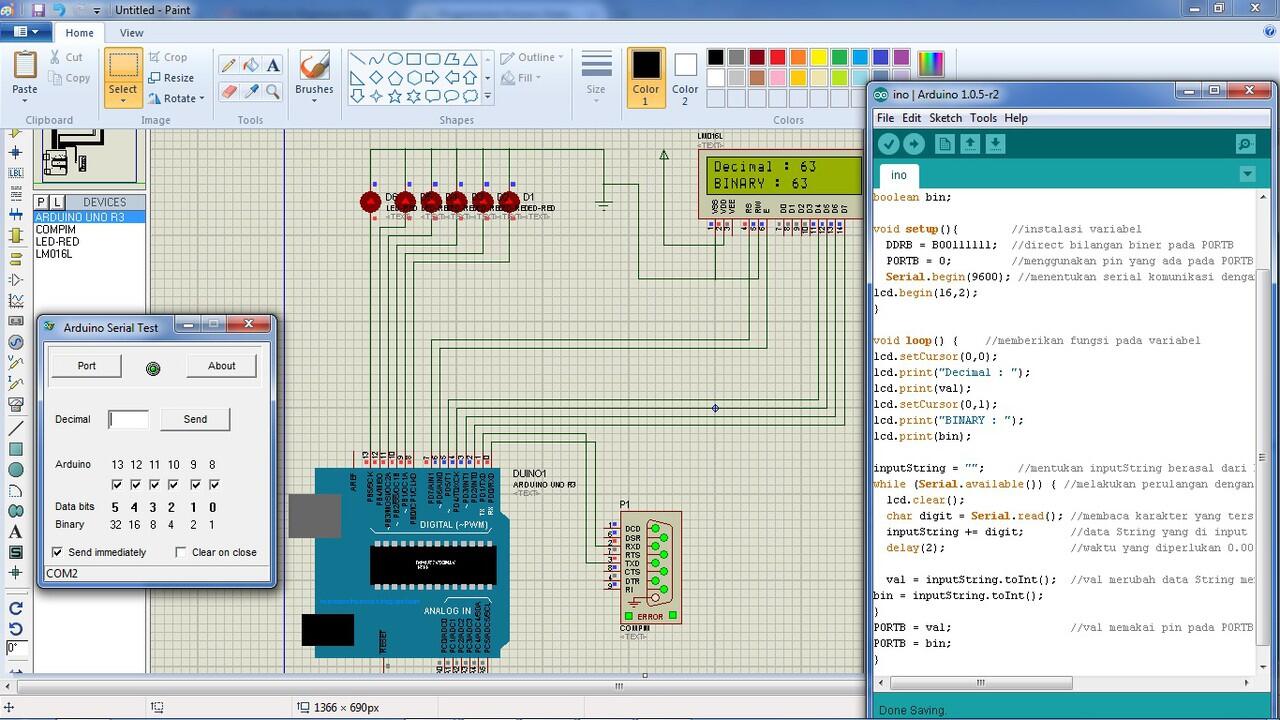Viewport: 1280px width, 720px height.
Task: Expand the Shapes gallery more arrow
Action: click(488, 97)
